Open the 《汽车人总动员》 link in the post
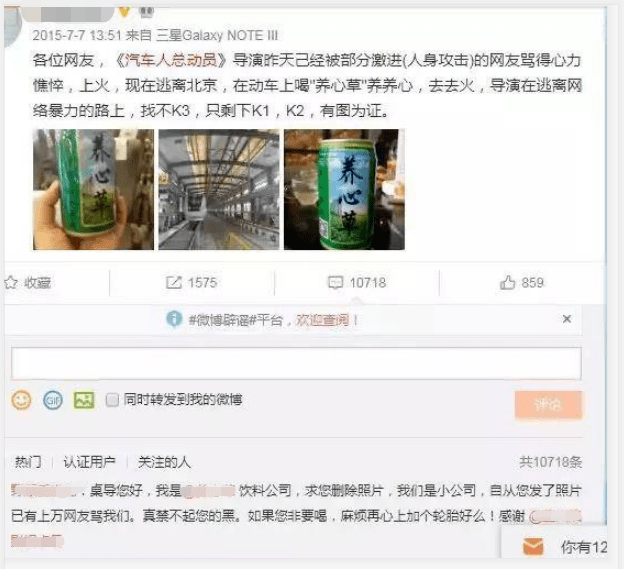The width and height of the screenshot is (624, 569). click(x=170, y=60)
